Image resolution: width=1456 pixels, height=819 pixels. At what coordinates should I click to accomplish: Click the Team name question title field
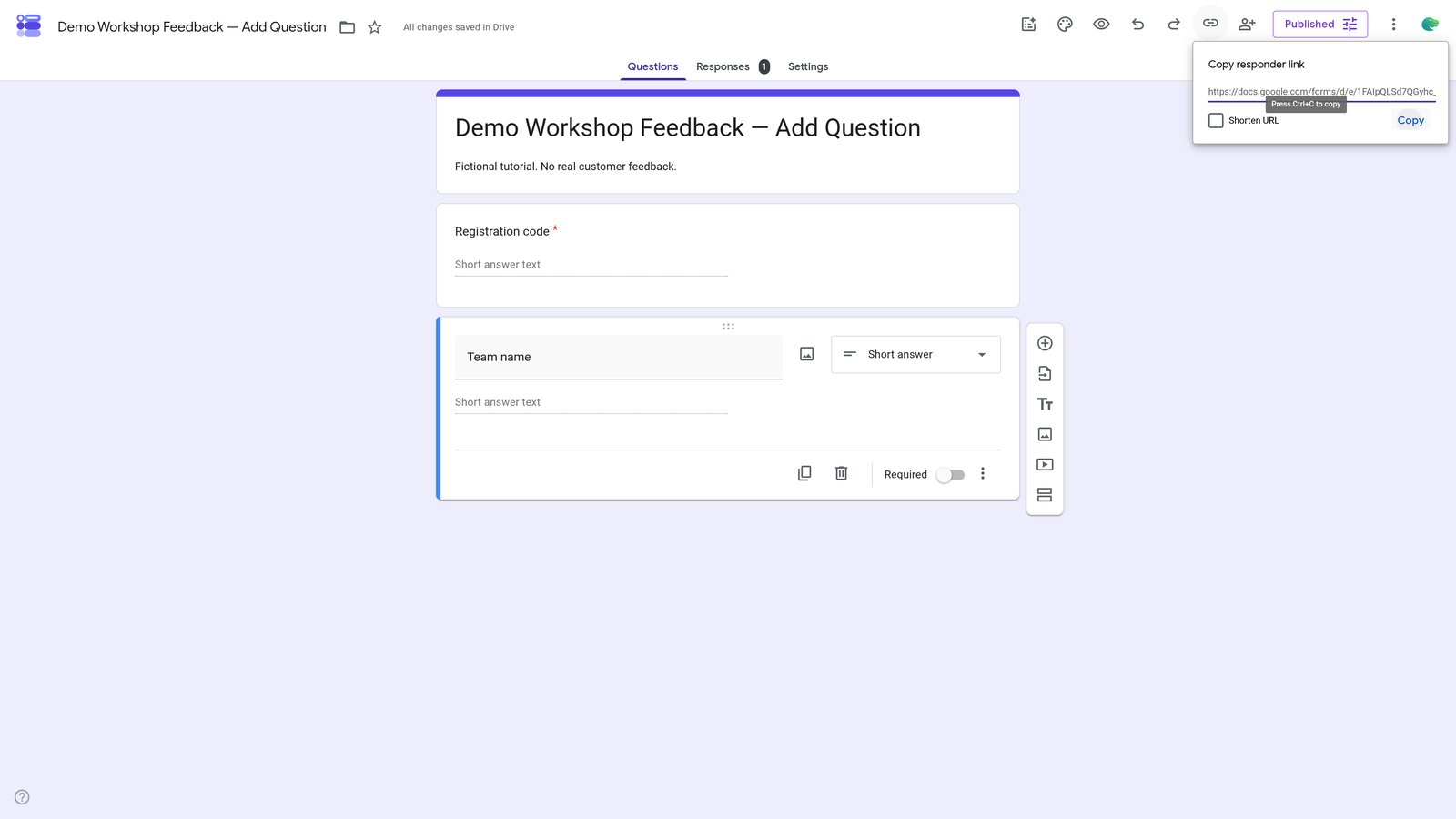619,358
